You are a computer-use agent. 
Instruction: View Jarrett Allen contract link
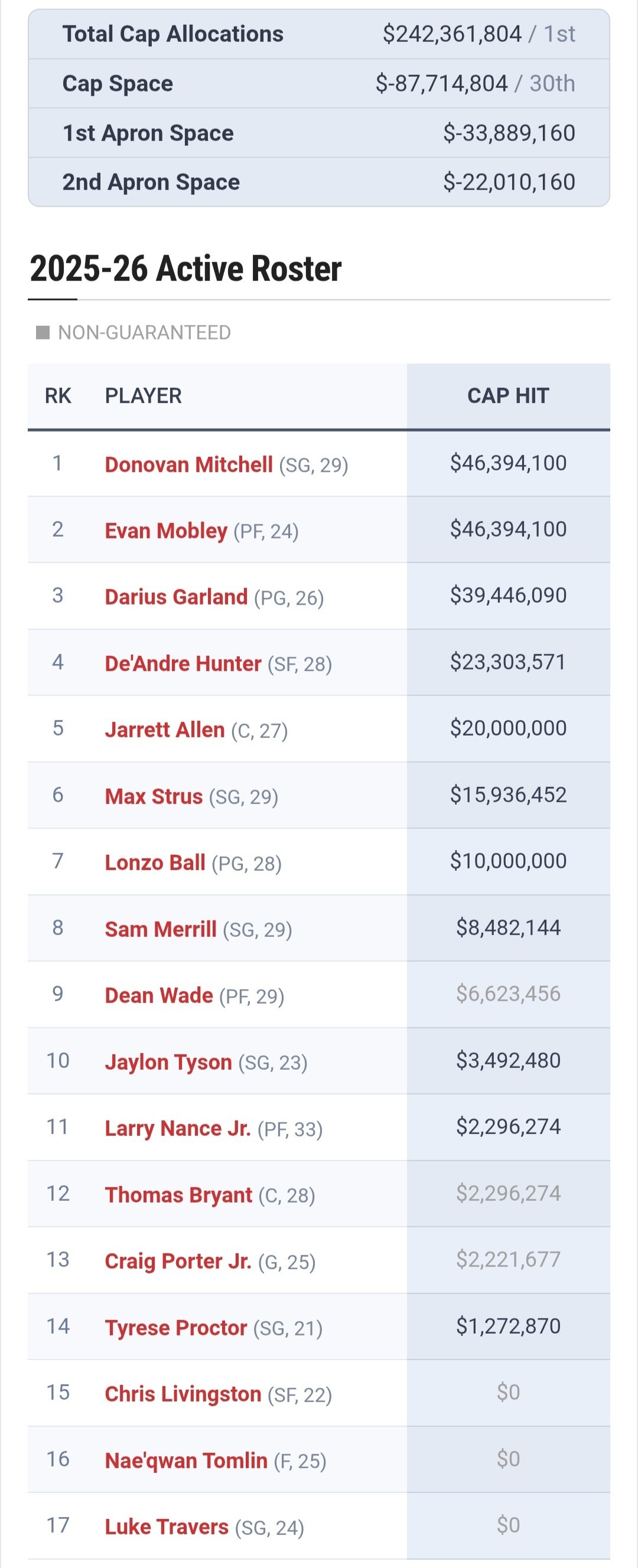click(x=165, y=730)
